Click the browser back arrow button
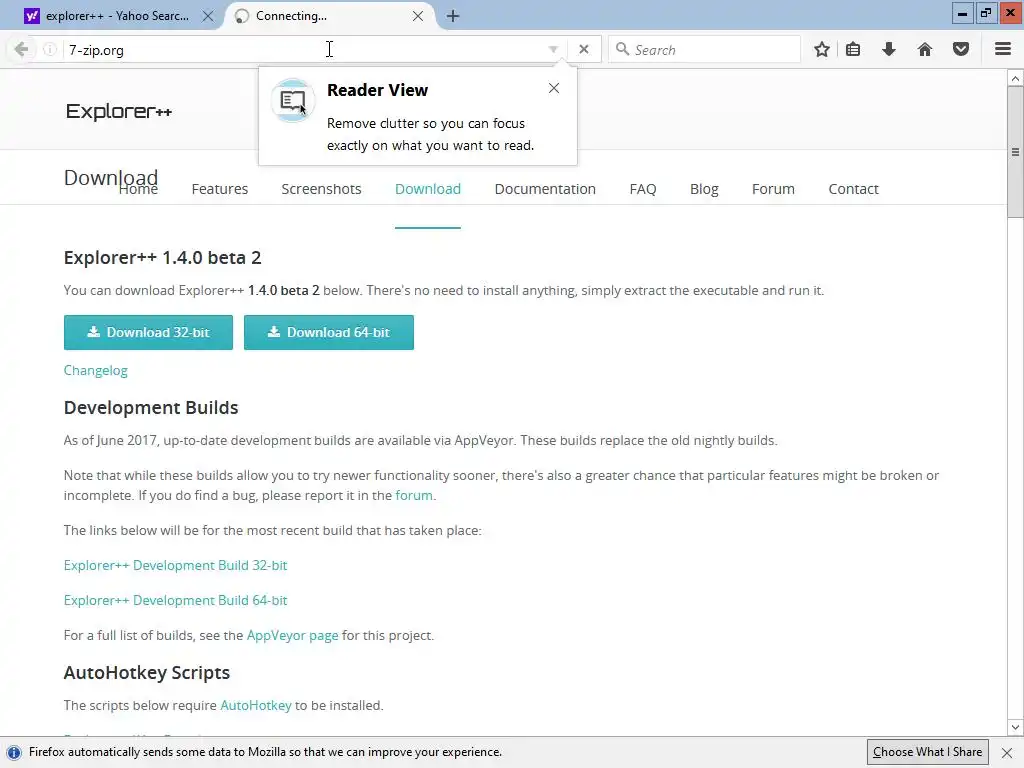 [22, 50]
